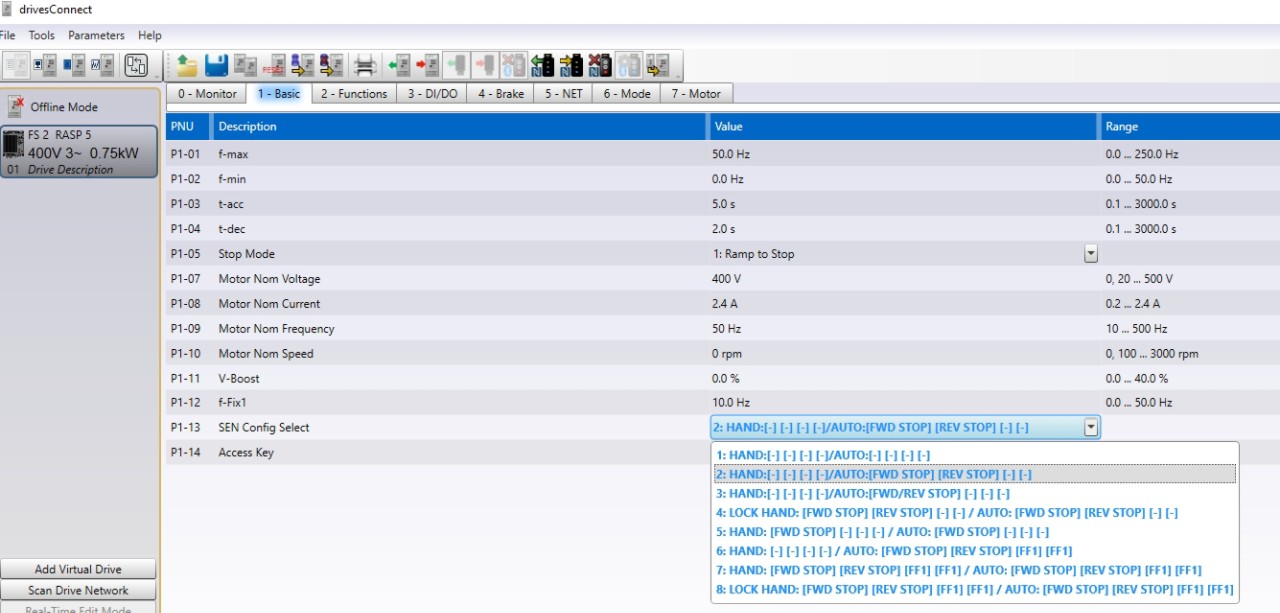Switch to the 7 - Motor tab
Screen dimensions: 1280x613
696,94
